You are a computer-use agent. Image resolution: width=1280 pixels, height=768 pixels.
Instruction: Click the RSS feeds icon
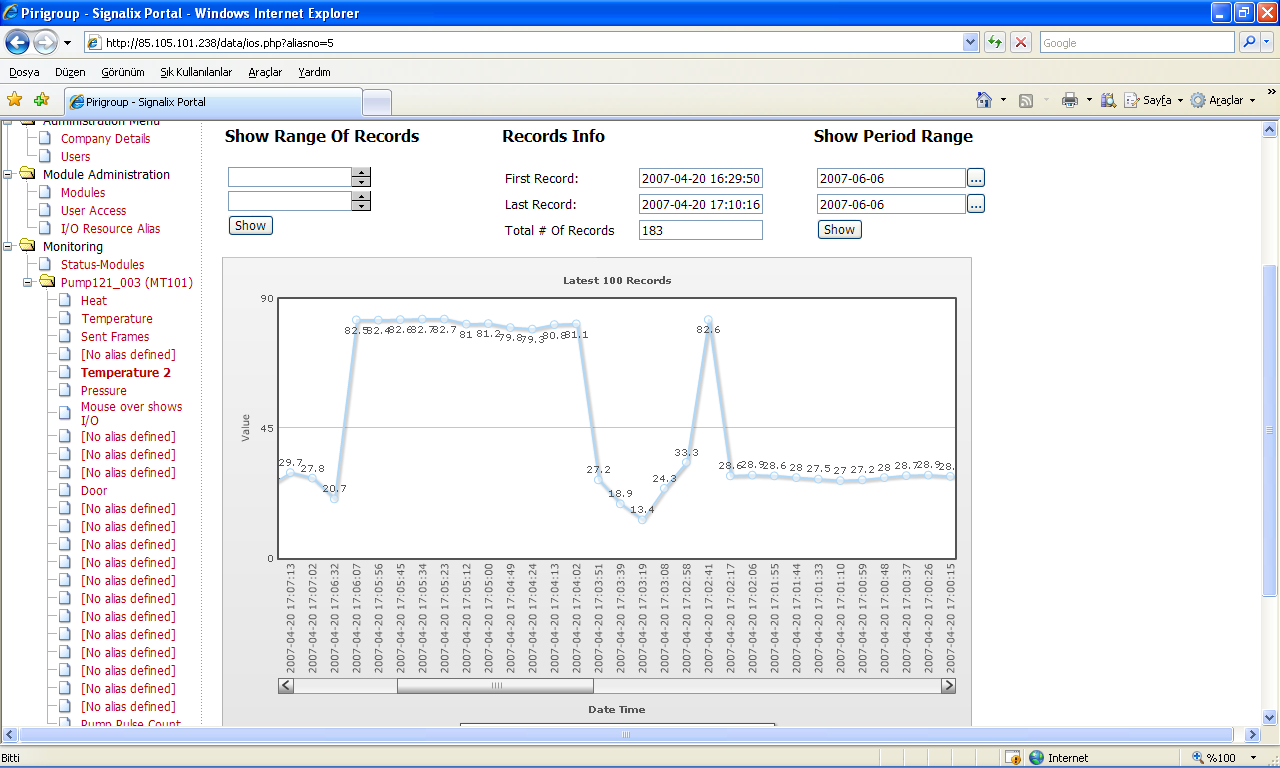pyautogui.click(x=1026, y=100)
